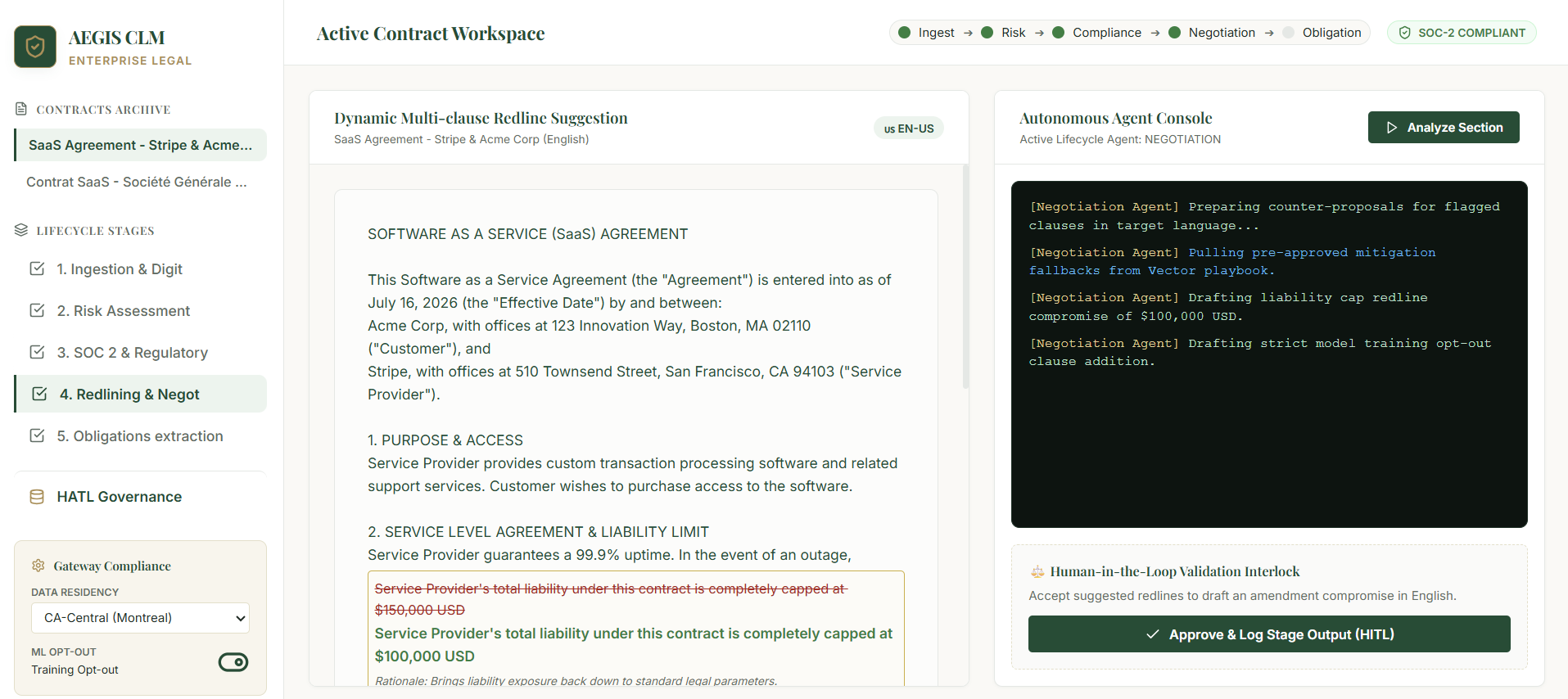Image resolution: width=1568 pixels, height=699 pixels.
Task: Click the Contracts Archive document icon
Action: click(21, 109)
